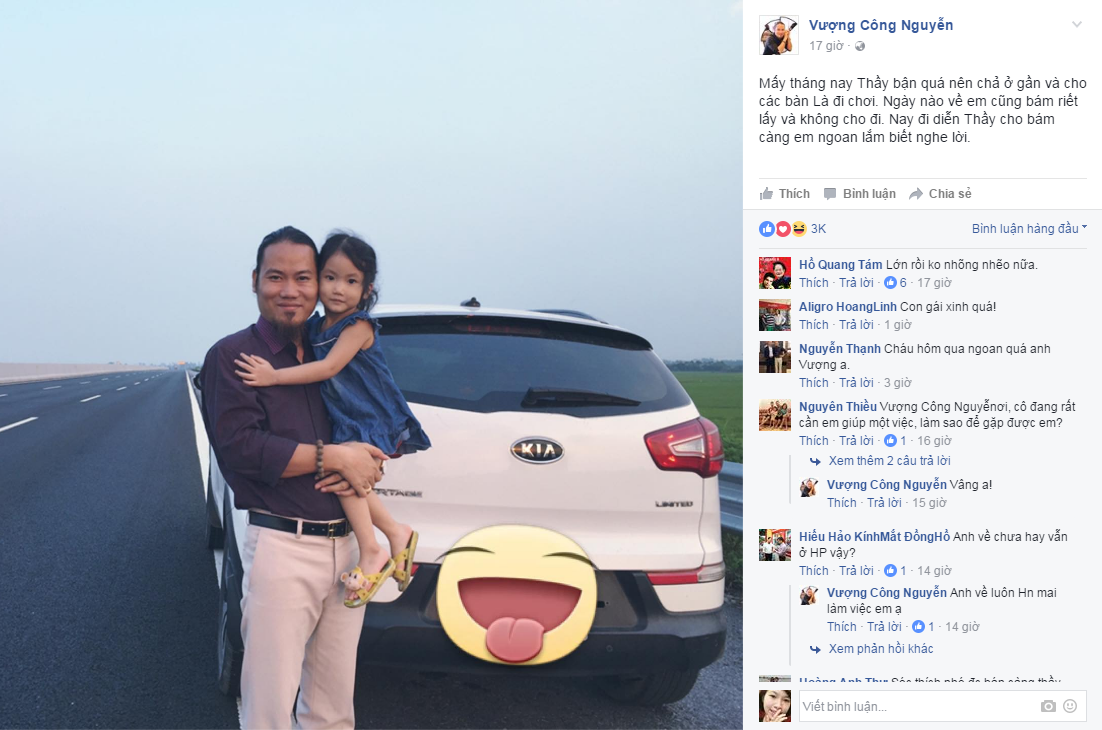Click Vượng Công Nguyễn's profile picture at the top

point(779,35)
